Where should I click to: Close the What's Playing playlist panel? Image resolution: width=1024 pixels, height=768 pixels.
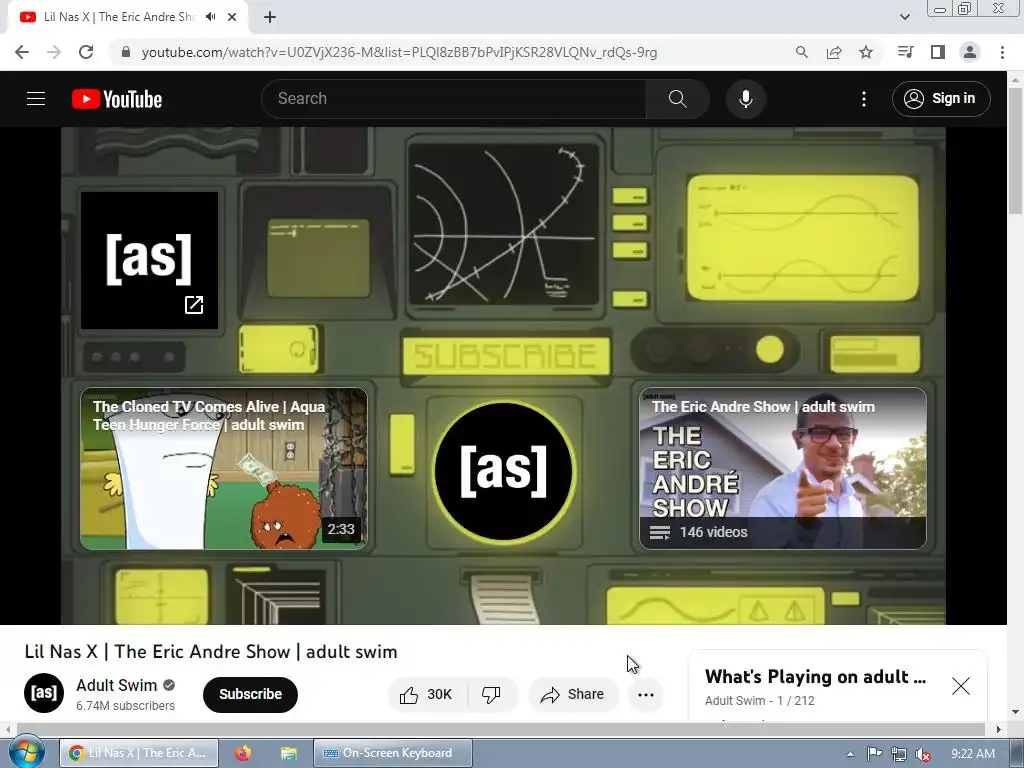[961, 686]
